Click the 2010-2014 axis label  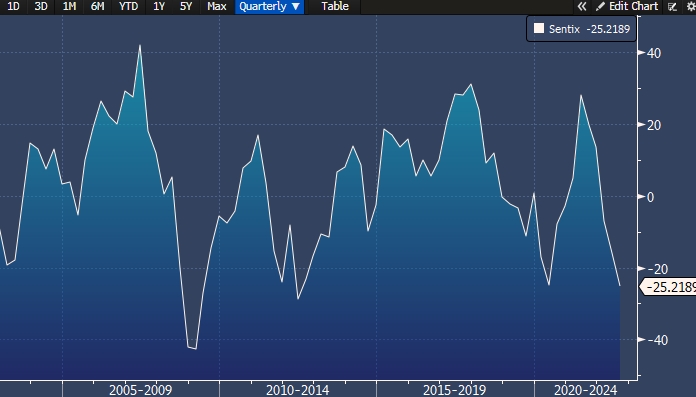tap(297, 390)
